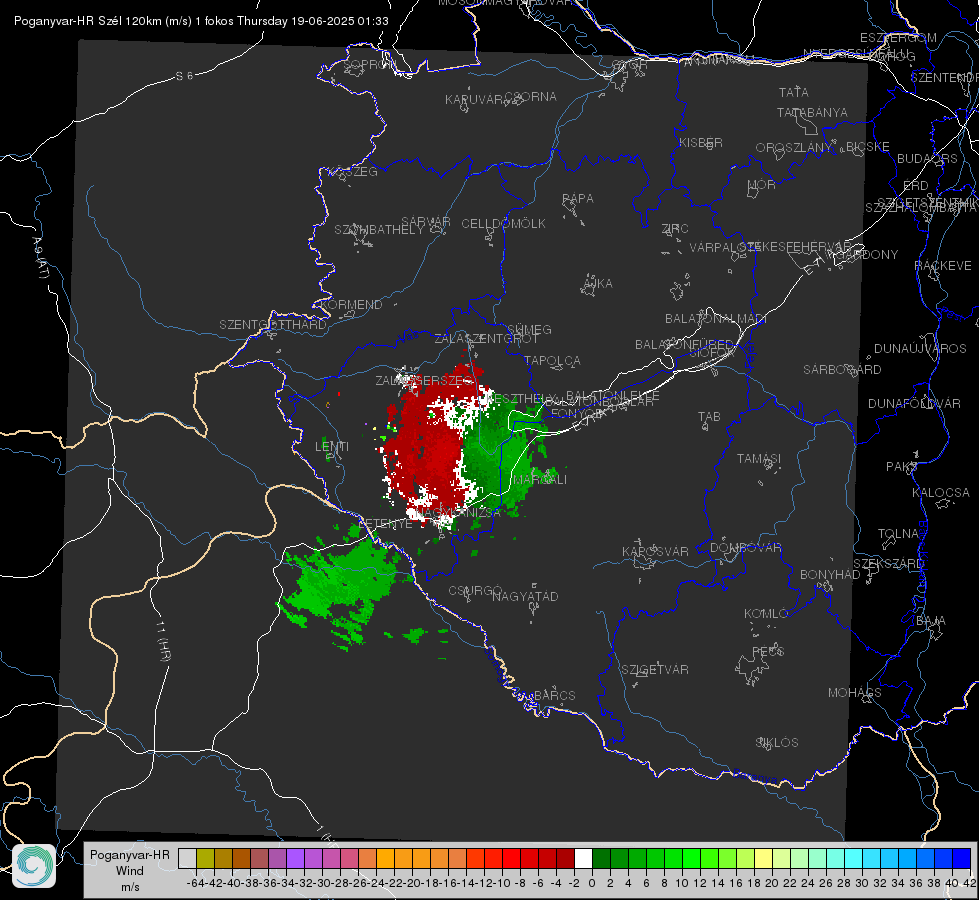Click the KALOCSA city label

click(941, 493)
